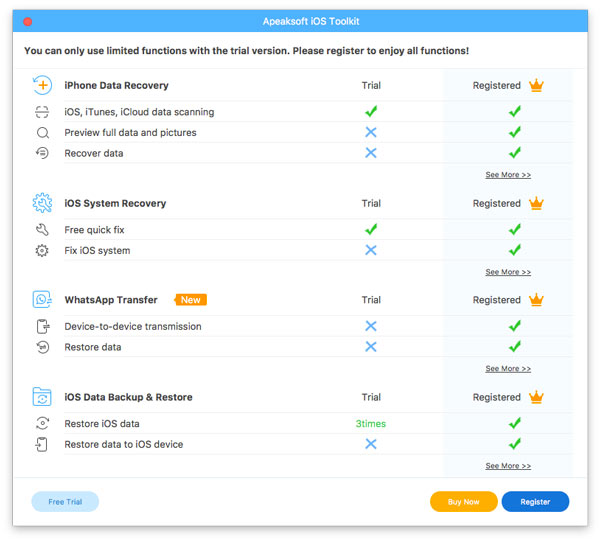Click the crown icon in iOS System Recovery header
The width and height of the screenshot is (600, 541).
tap(536, 203)
